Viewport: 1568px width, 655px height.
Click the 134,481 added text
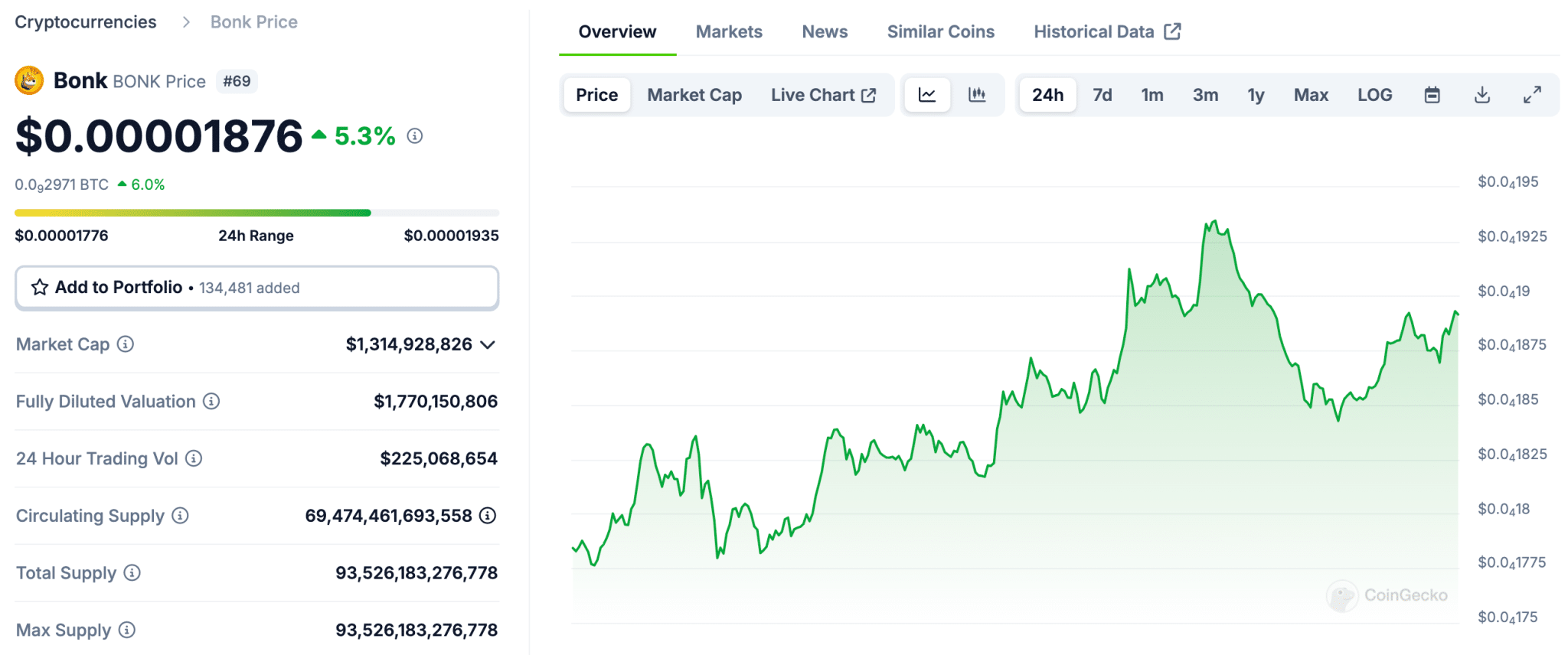[x=250, y=288]
